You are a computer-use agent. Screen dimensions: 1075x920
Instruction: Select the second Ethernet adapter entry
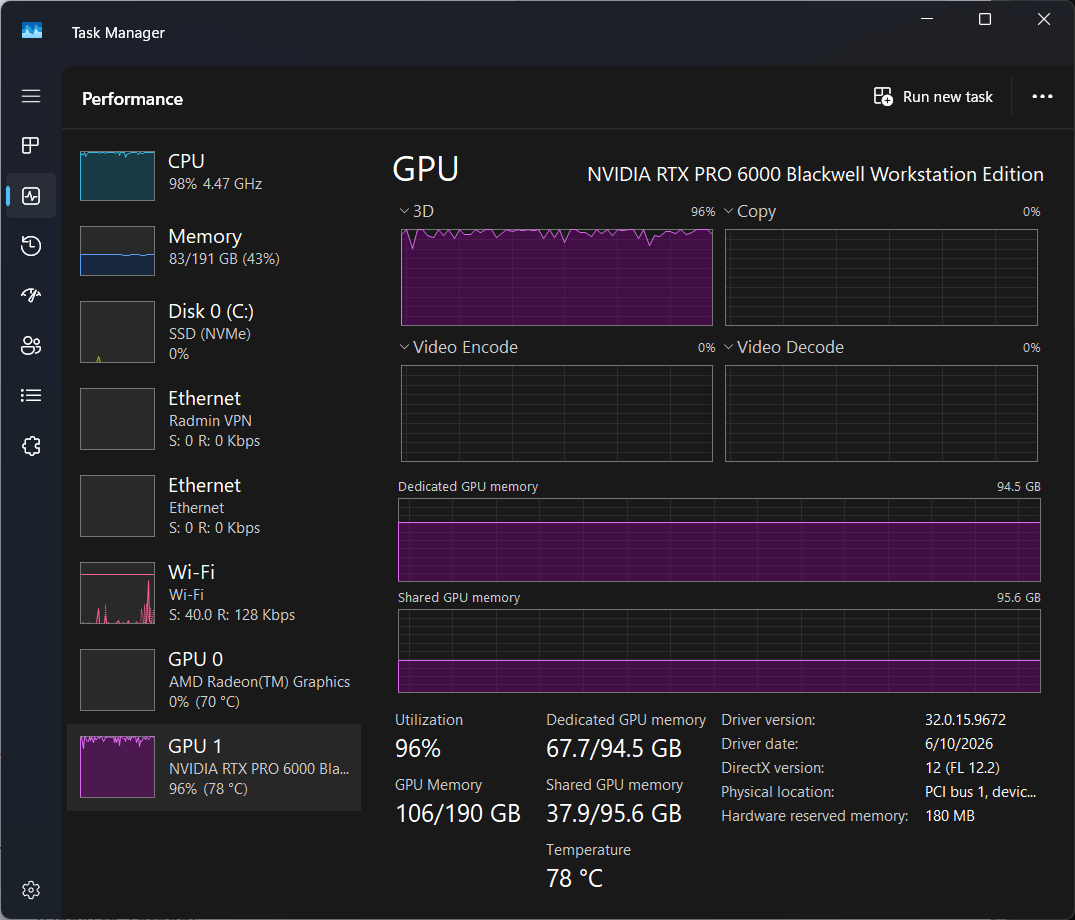pos(214,506)
